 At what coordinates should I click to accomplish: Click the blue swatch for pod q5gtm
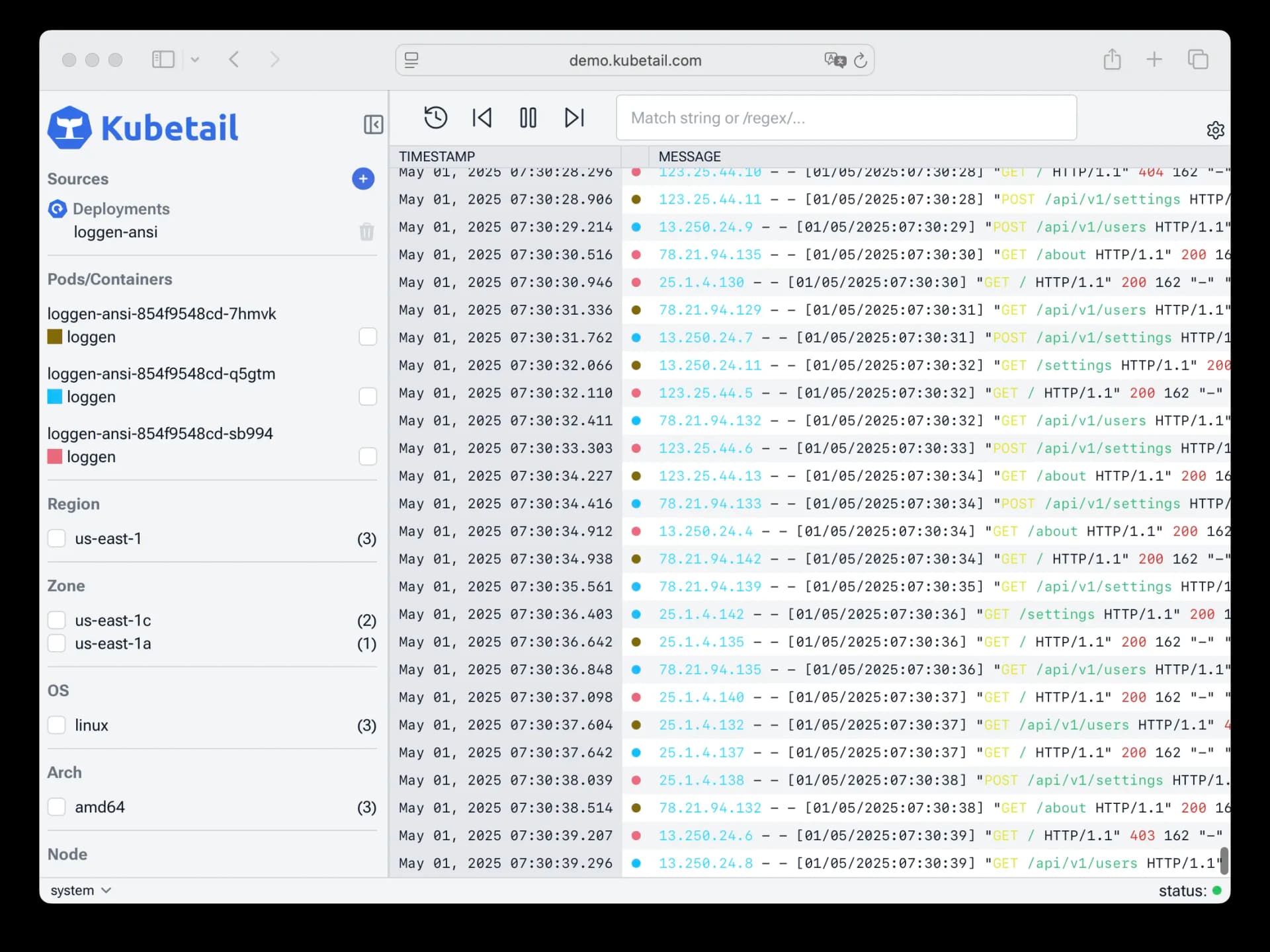[55, 397]
